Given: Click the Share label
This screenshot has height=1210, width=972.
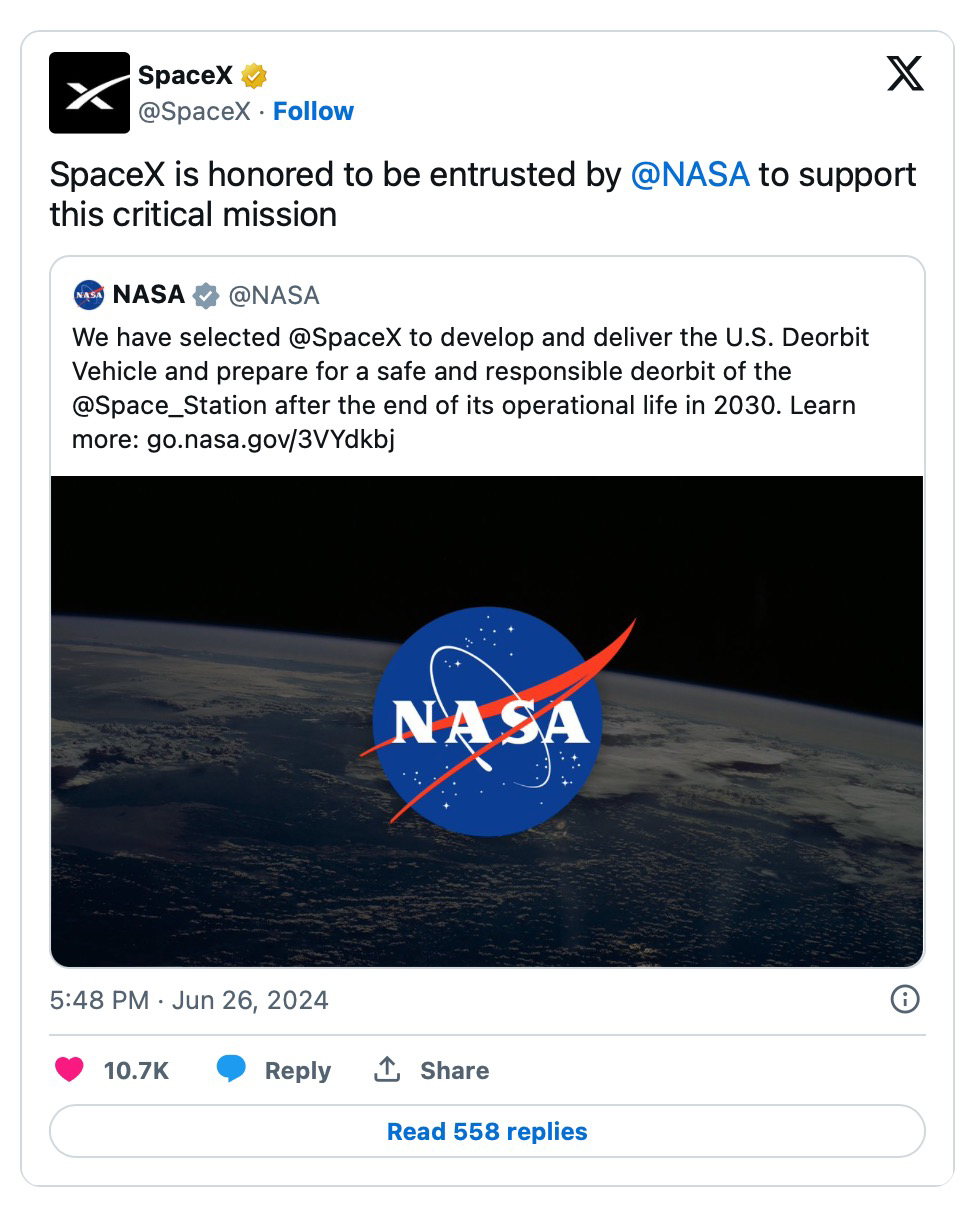Looking at the screenshot, I should [455, 1070].
